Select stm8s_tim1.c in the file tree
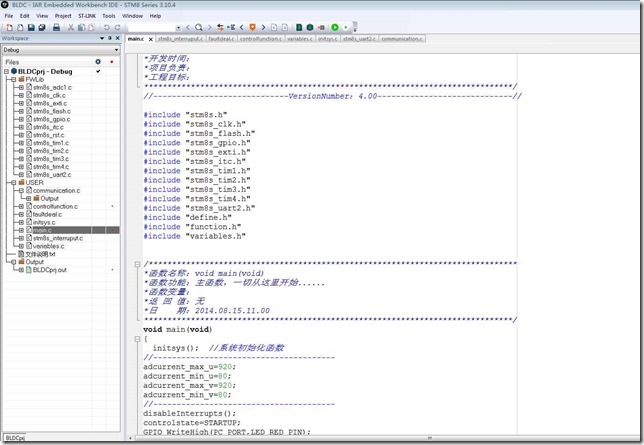The image size is (644, 445). [x=51, y=143]
